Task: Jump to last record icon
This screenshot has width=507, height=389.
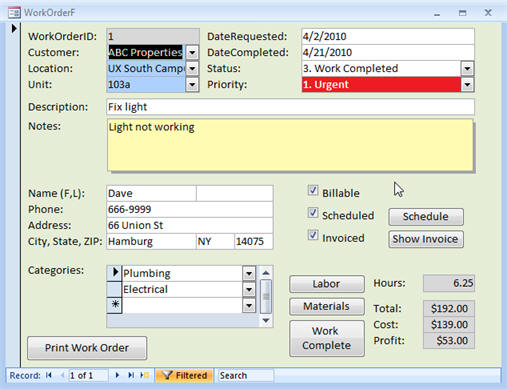Action: coord(131,375)
